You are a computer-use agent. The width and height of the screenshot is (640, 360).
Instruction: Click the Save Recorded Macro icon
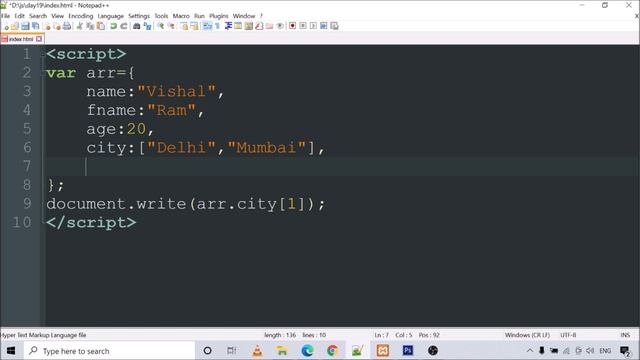334,26
